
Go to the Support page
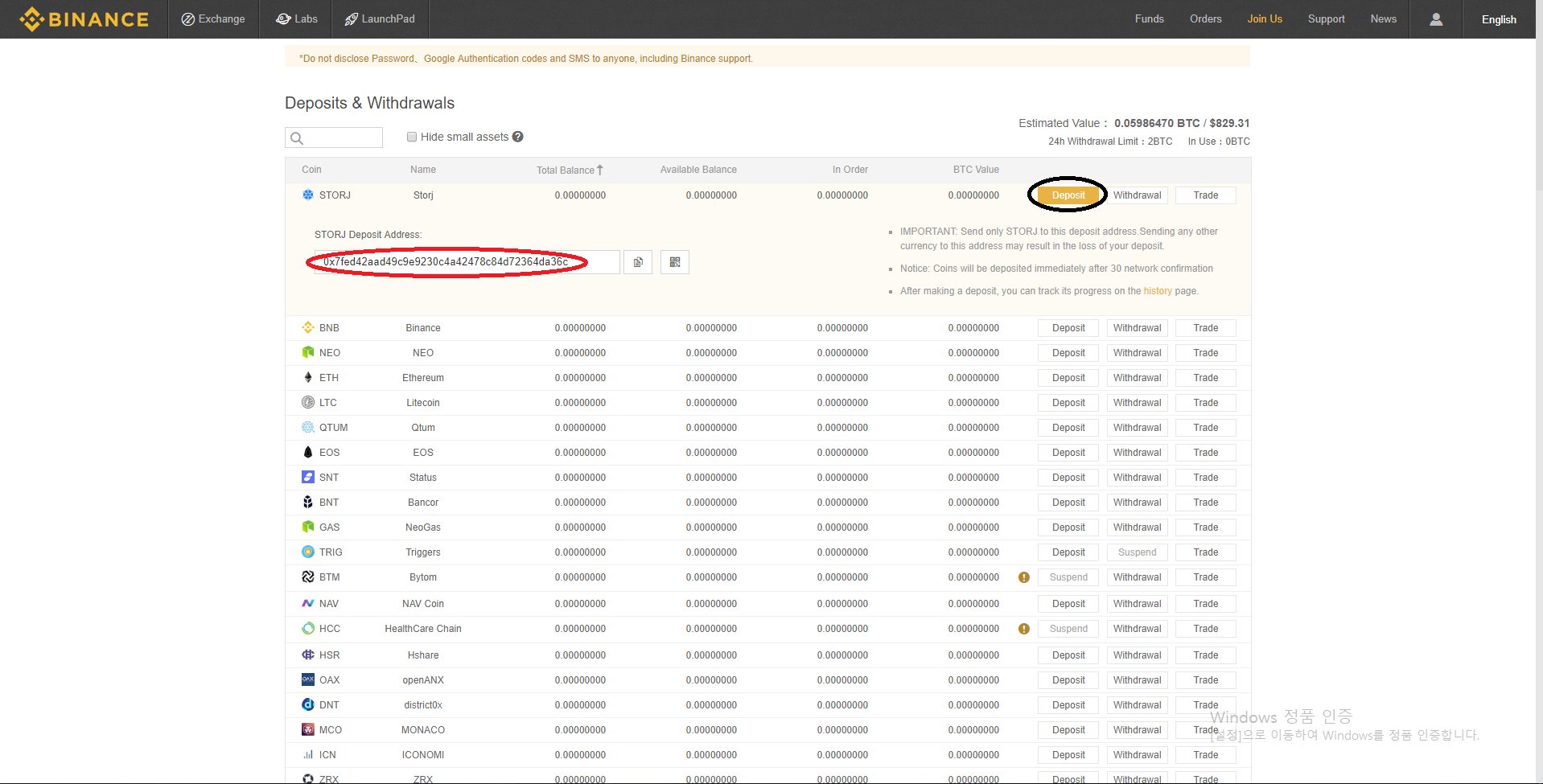1326,19
